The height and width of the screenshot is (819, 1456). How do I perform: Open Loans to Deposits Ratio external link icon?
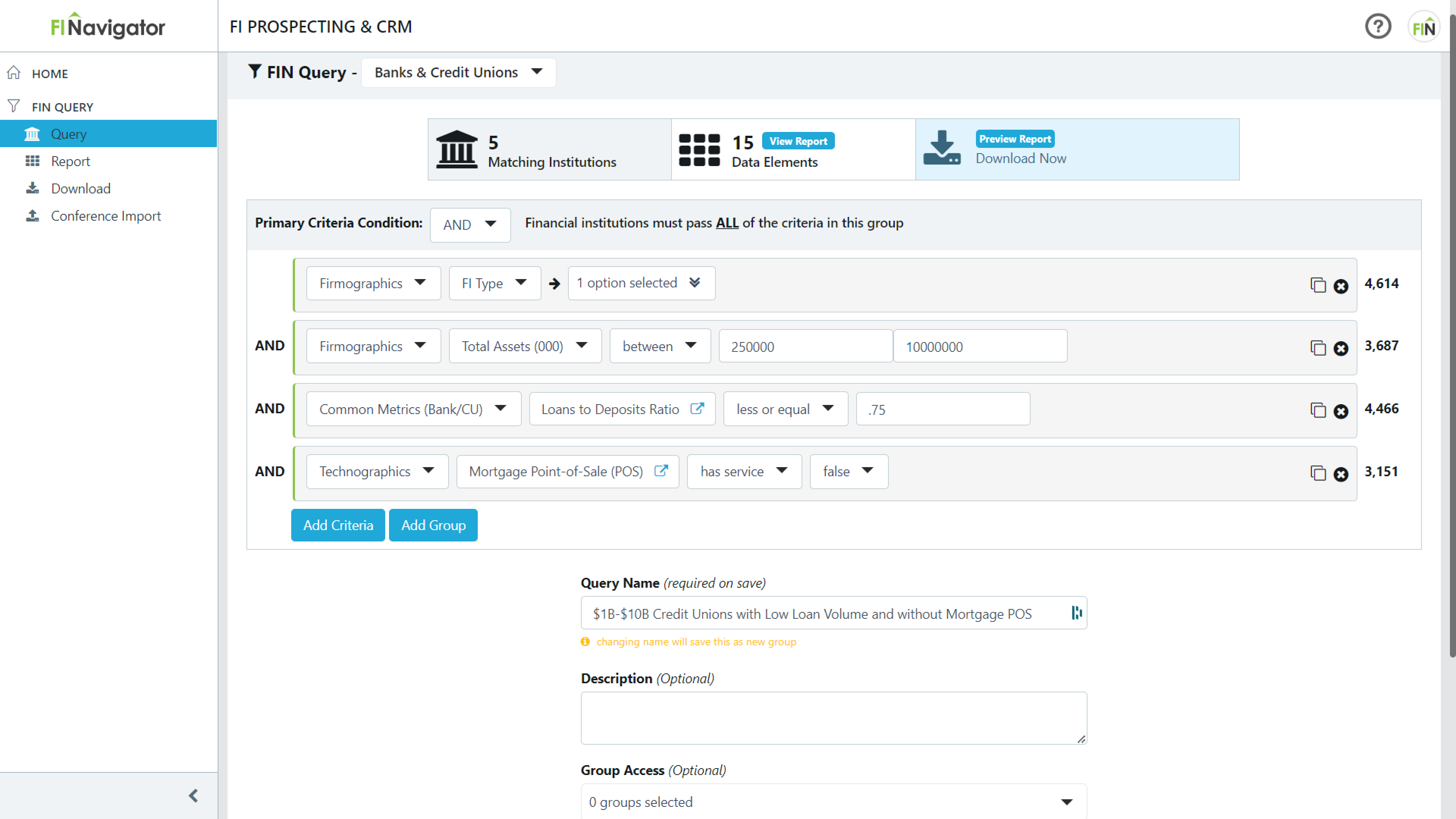click(697, 408)
